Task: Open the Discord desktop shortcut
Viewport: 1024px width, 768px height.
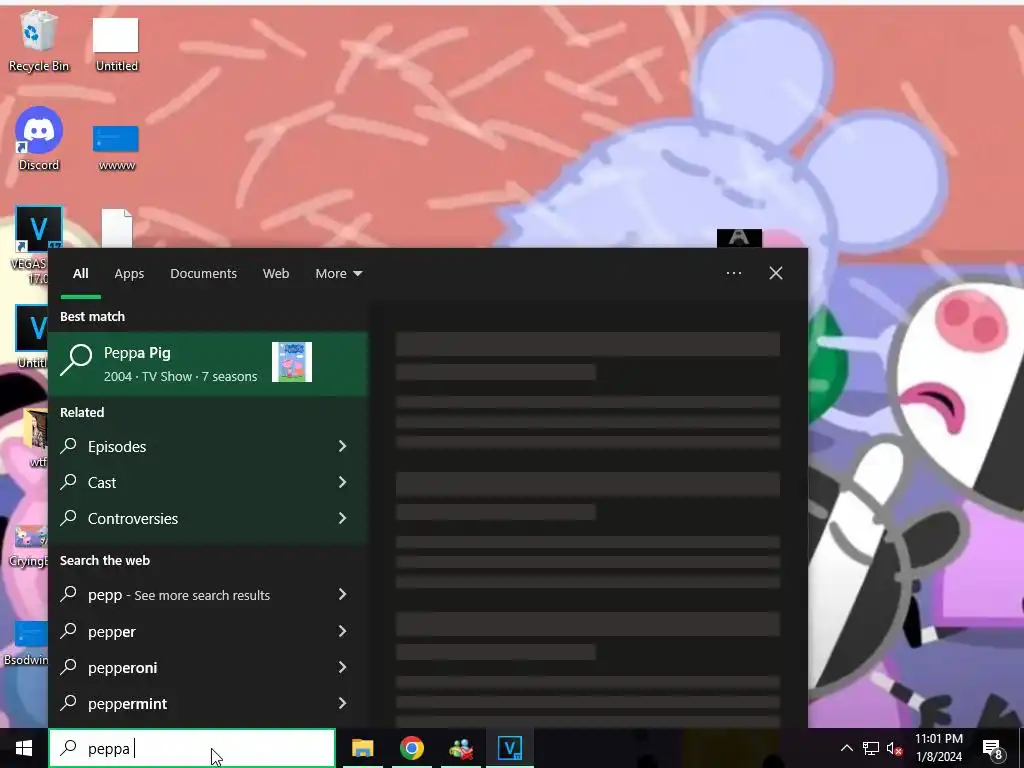Action: tap(39, 139)
